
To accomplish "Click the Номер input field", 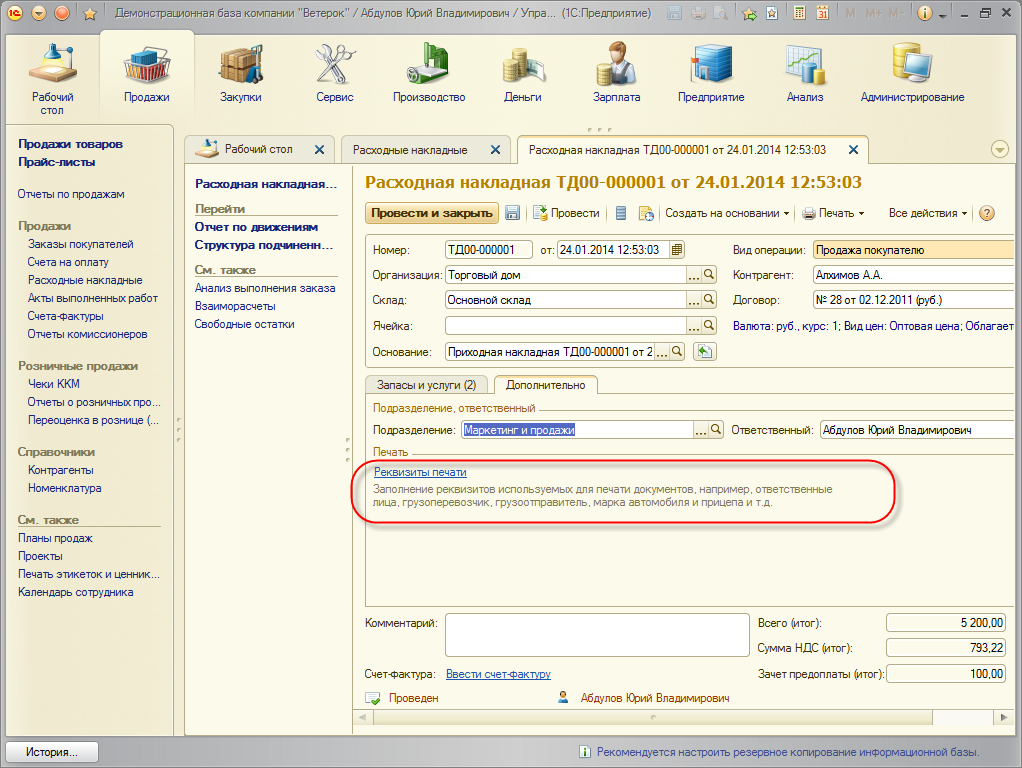I will pos(488,250).
